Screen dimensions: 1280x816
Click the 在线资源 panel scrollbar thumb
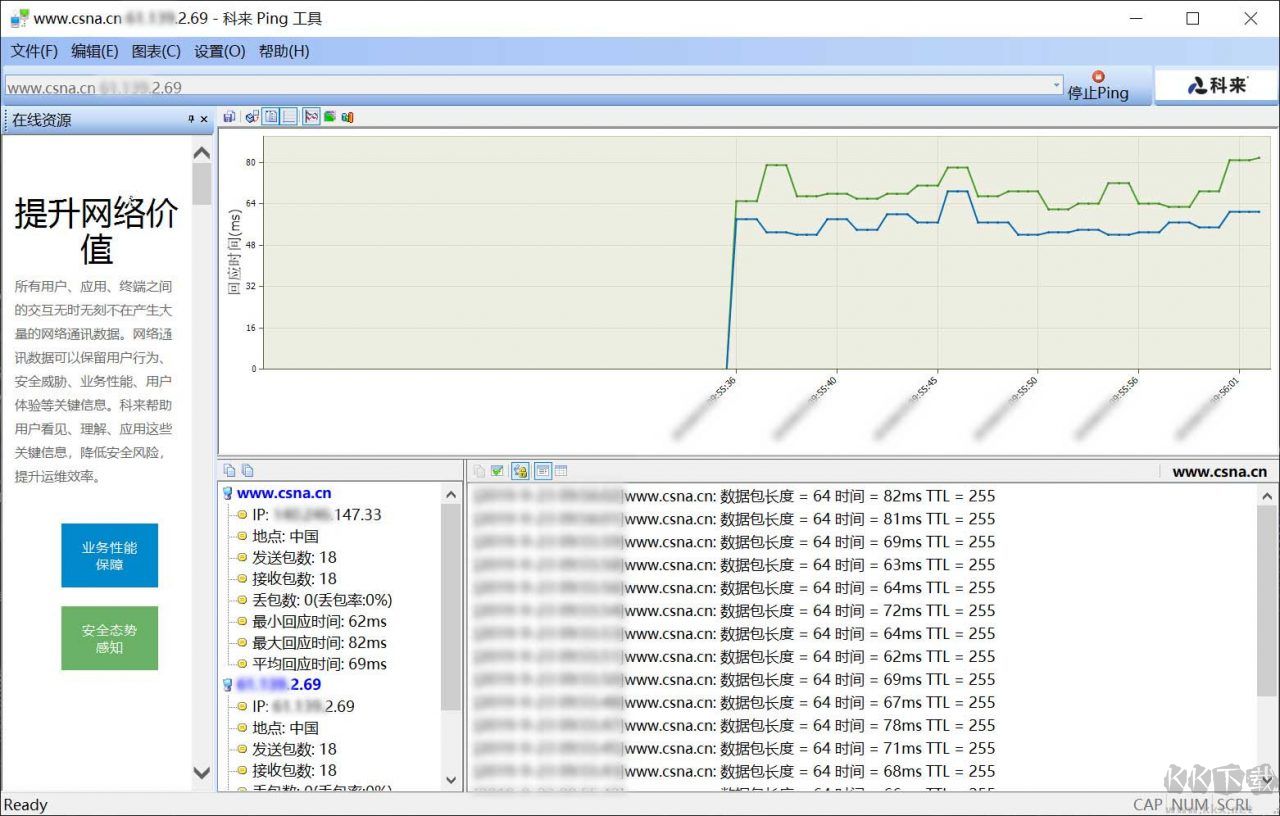click(201, 184)
